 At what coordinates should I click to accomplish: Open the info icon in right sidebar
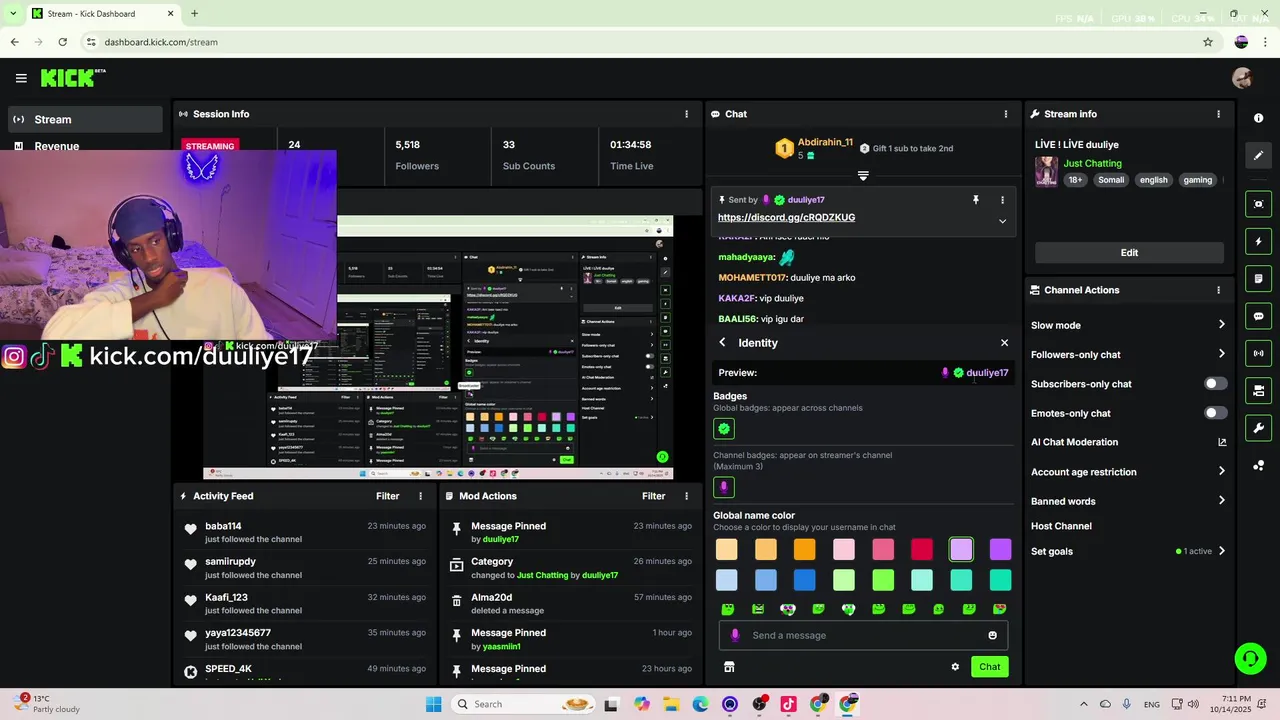coord(1258,118)
